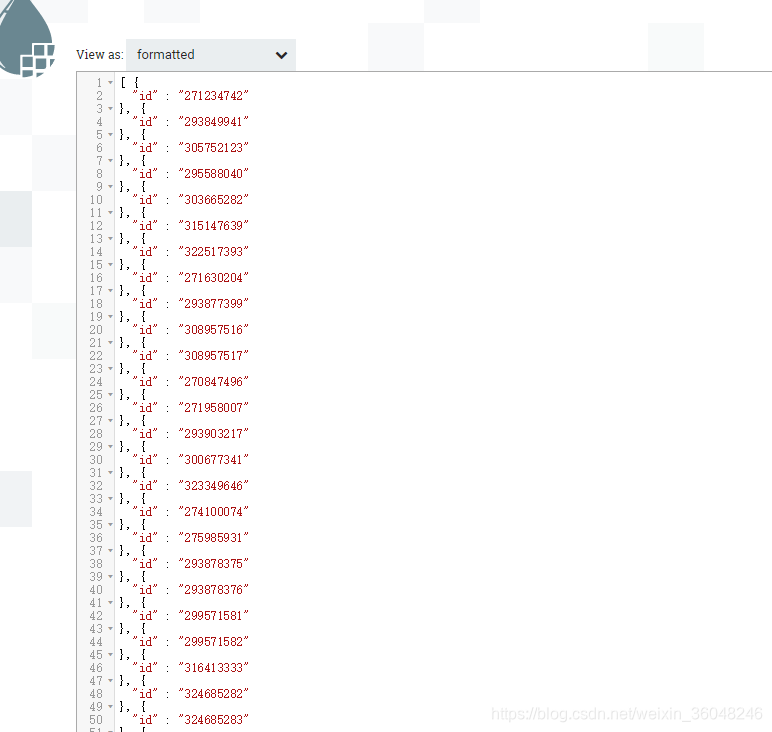Image resolution: width=772 pixels, height=732 pixels.
Task: Collapse the fold arrow on line 41
Action: coord(110,603)
